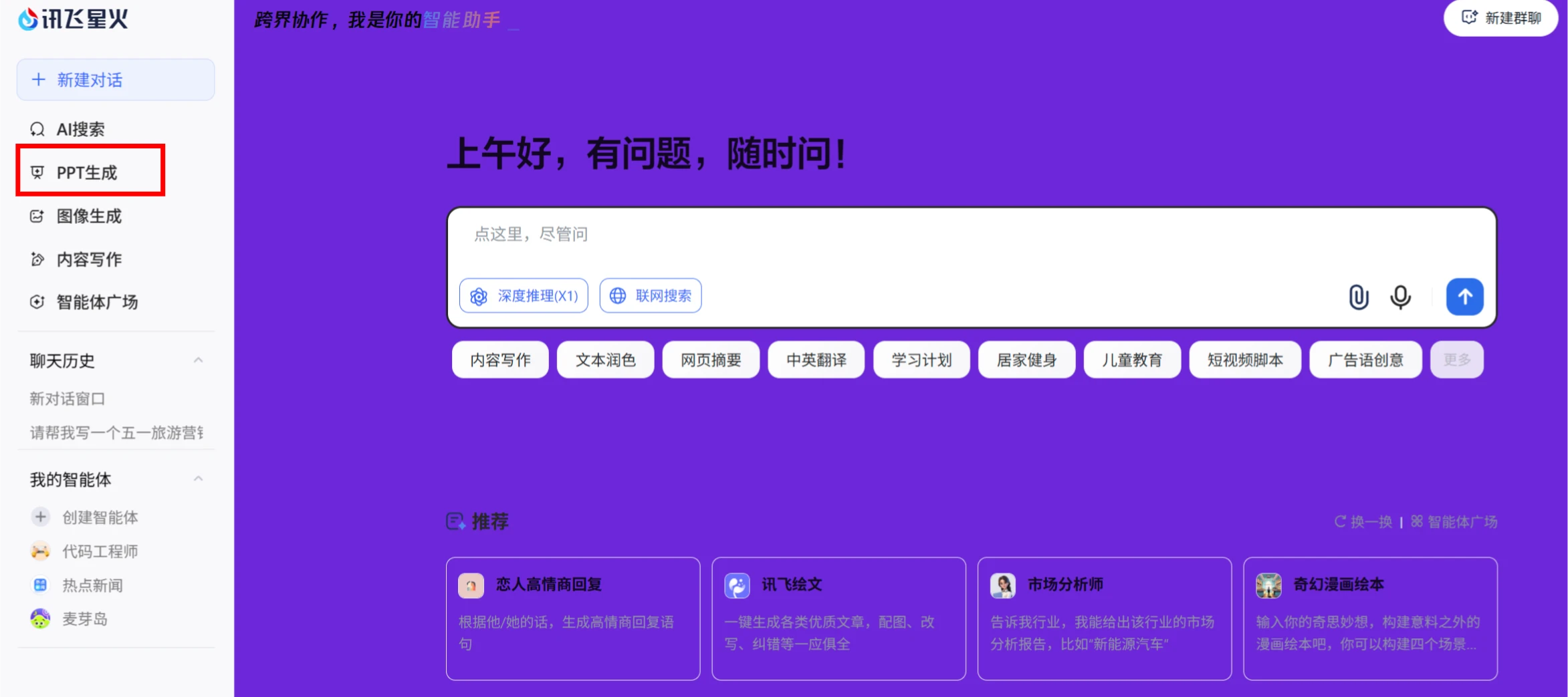Click the 新建群聊 button
The image size is (1568, 697).
[x=1501, y=18]
